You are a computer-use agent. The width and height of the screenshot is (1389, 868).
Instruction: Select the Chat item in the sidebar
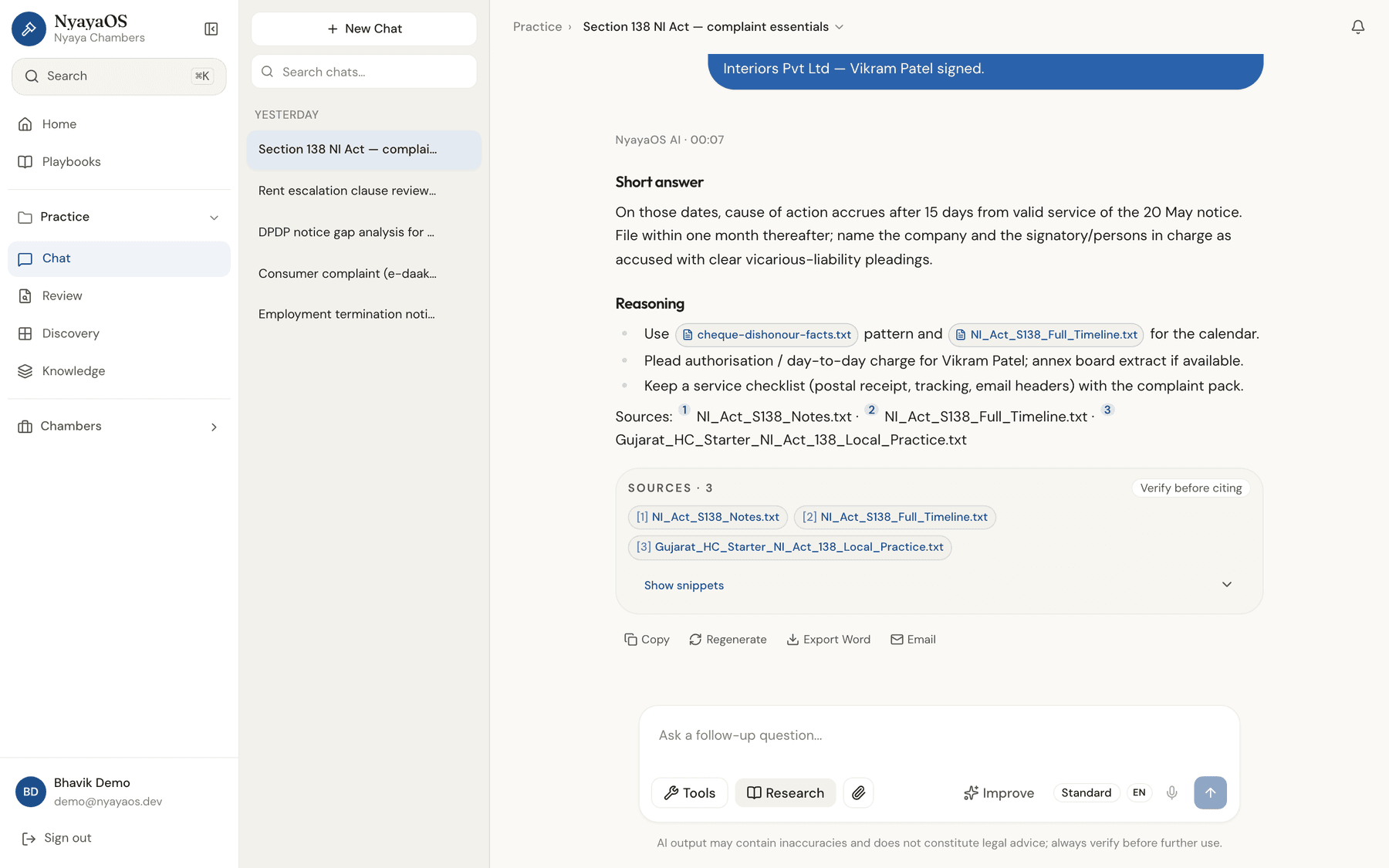pos(119,258)
